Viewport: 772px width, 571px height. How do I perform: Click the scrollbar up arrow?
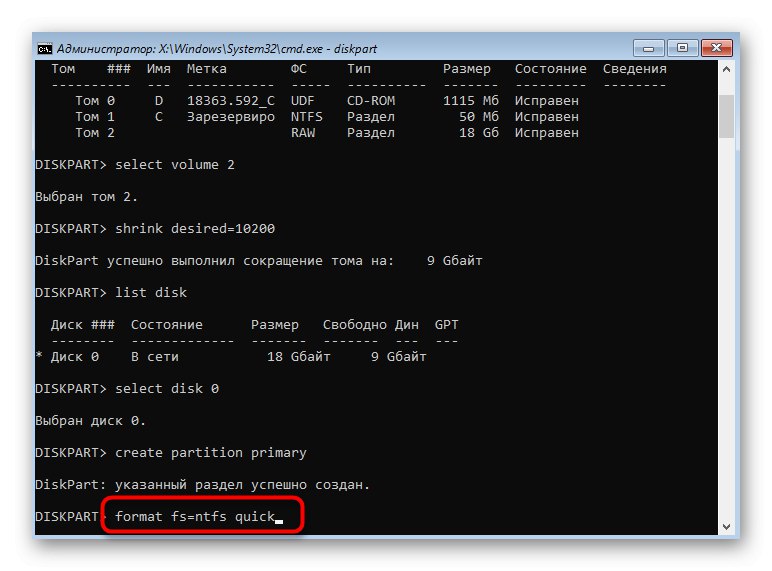coord(726,70)
